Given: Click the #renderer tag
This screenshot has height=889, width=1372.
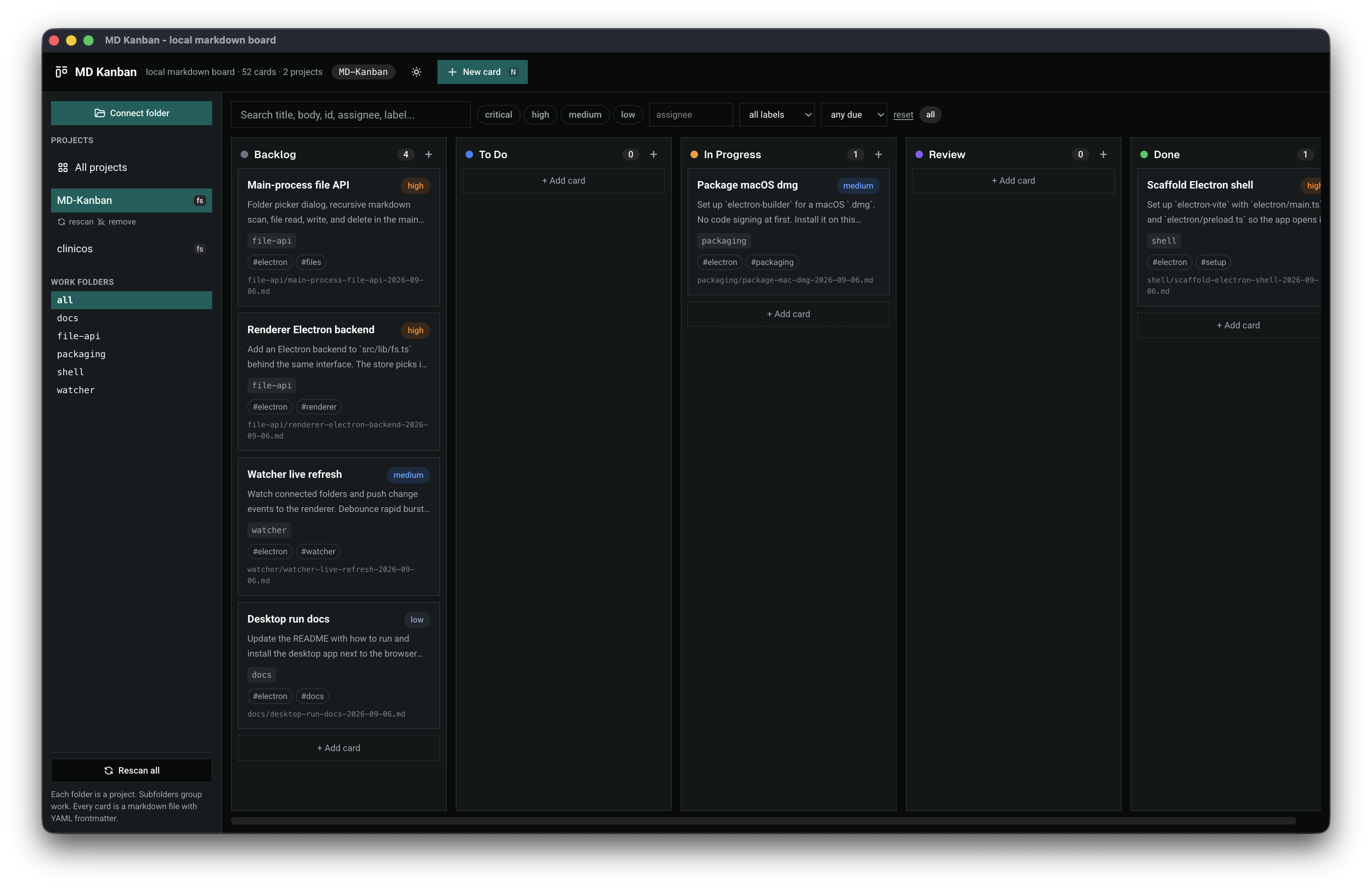Looking at the screenshot, I should [x=318, y=407].
